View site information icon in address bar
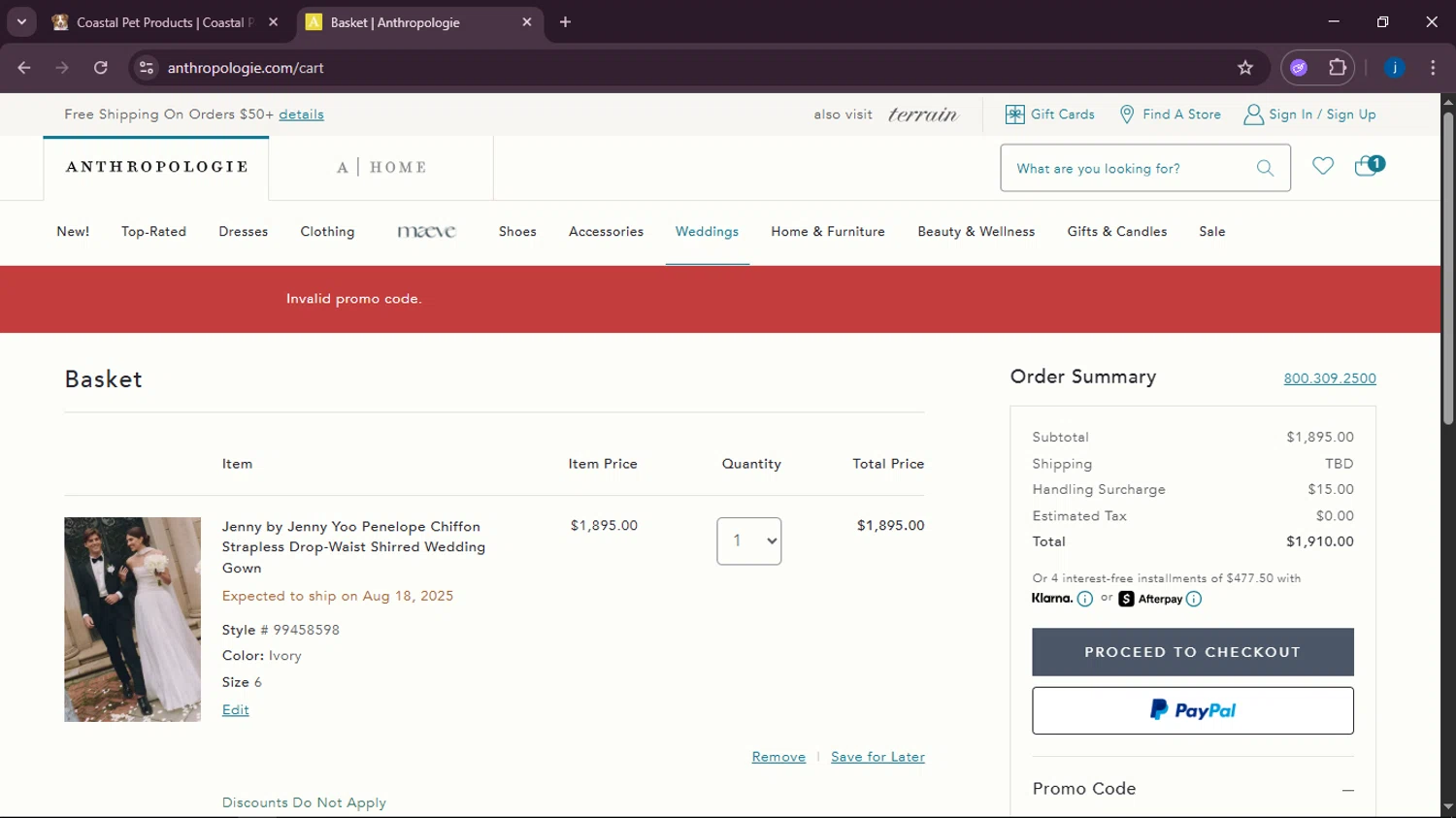Viewport: 1456px width, 818px height. [147, 68]
